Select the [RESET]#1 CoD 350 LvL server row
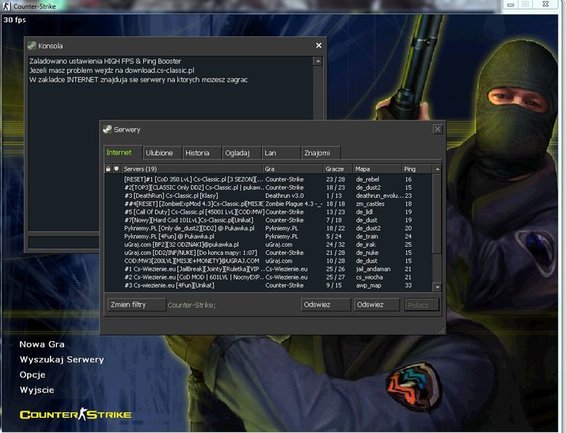Viewport: 566px width, 433px height. click(268, 179)
